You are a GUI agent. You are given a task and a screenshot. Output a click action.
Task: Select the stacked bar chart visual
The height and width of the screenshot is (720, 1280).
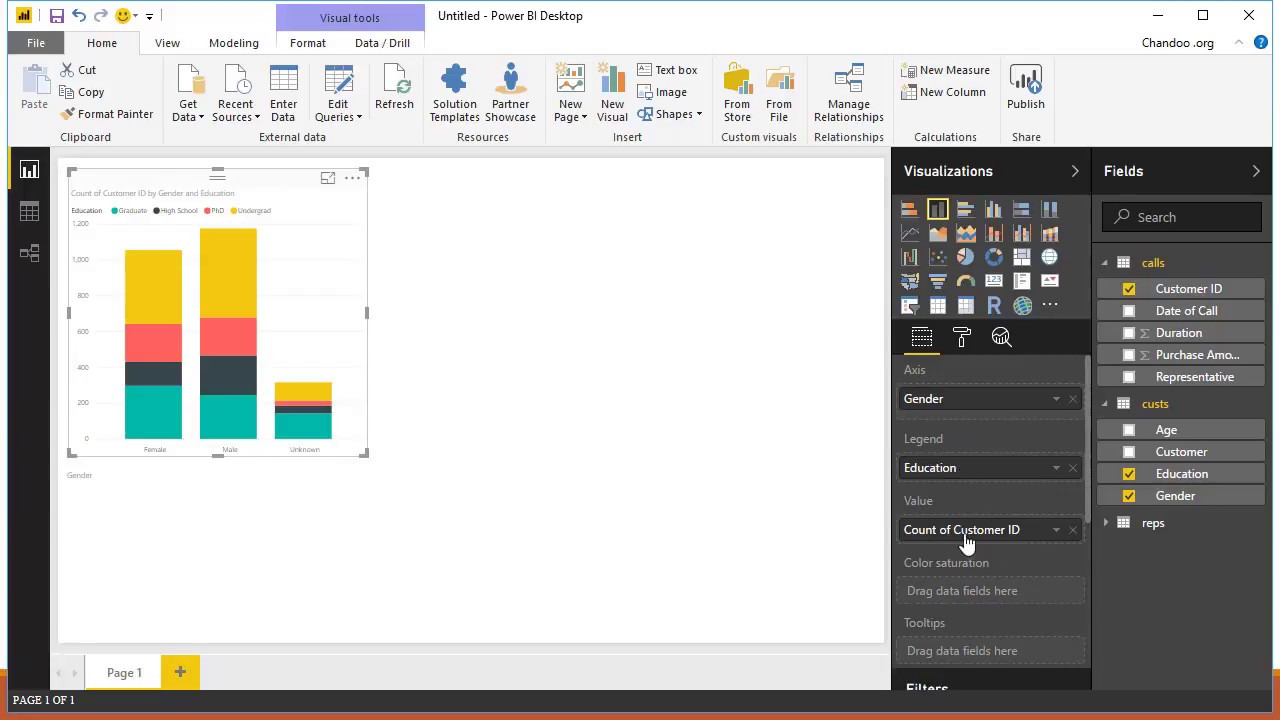(909, 209)
